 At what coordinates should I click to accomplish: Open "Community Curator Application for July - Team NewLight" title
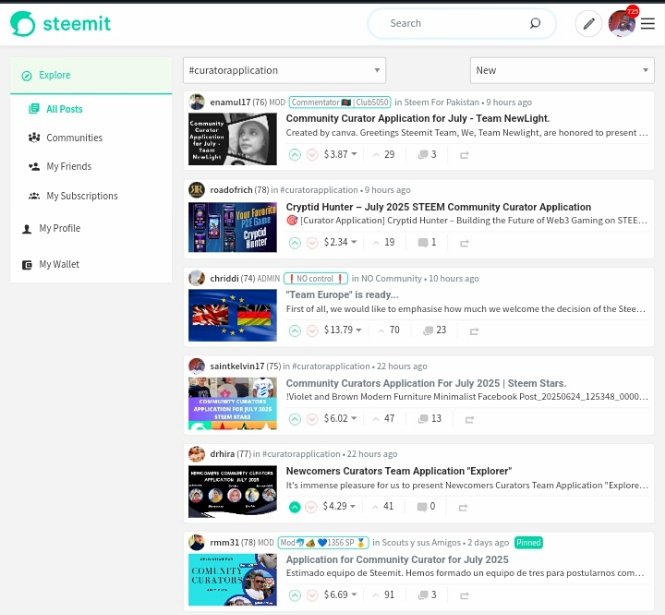[418, 118]
